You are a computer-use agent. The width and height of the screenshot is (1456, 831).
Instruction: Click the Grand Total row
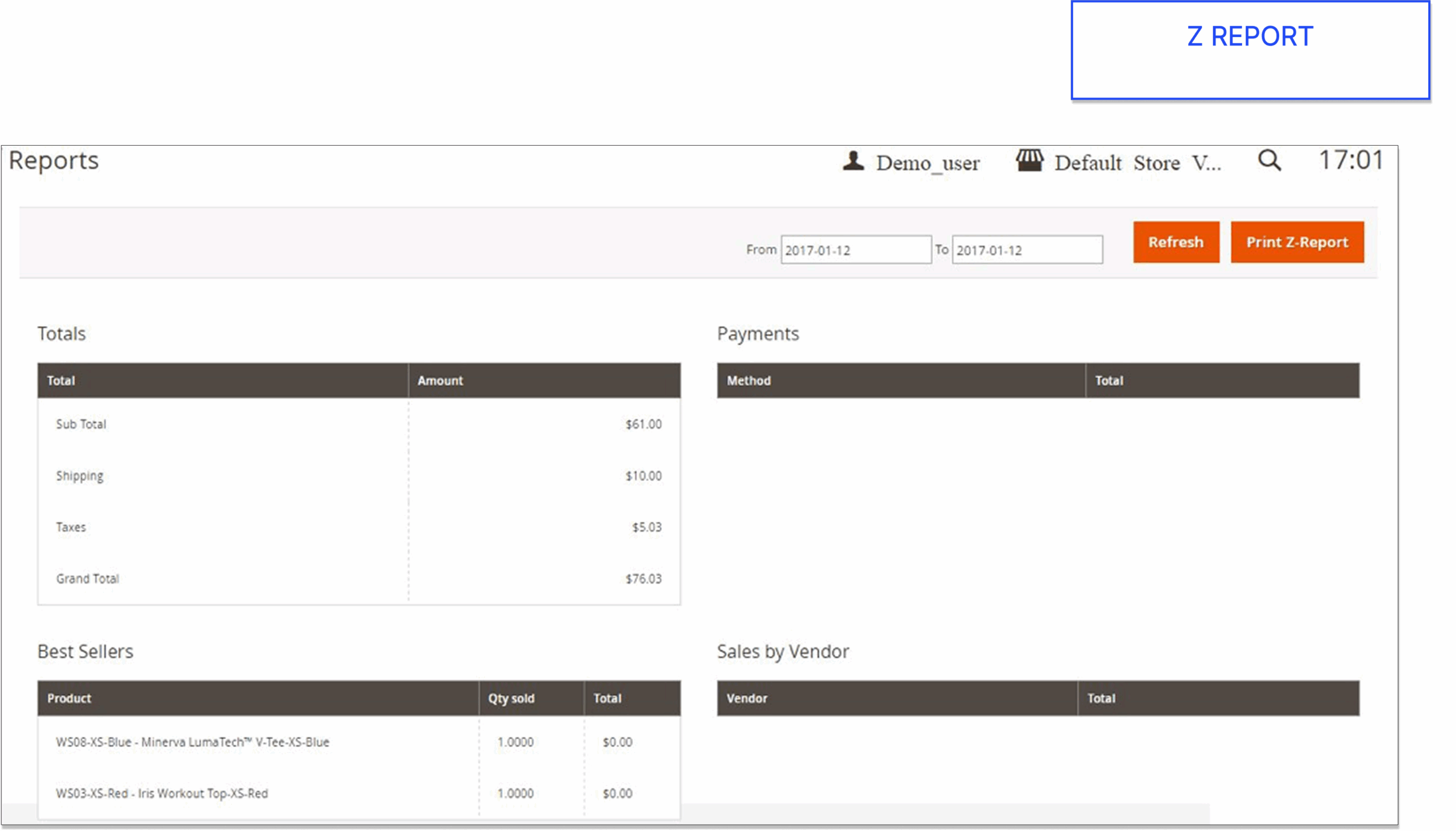point(87,578)
